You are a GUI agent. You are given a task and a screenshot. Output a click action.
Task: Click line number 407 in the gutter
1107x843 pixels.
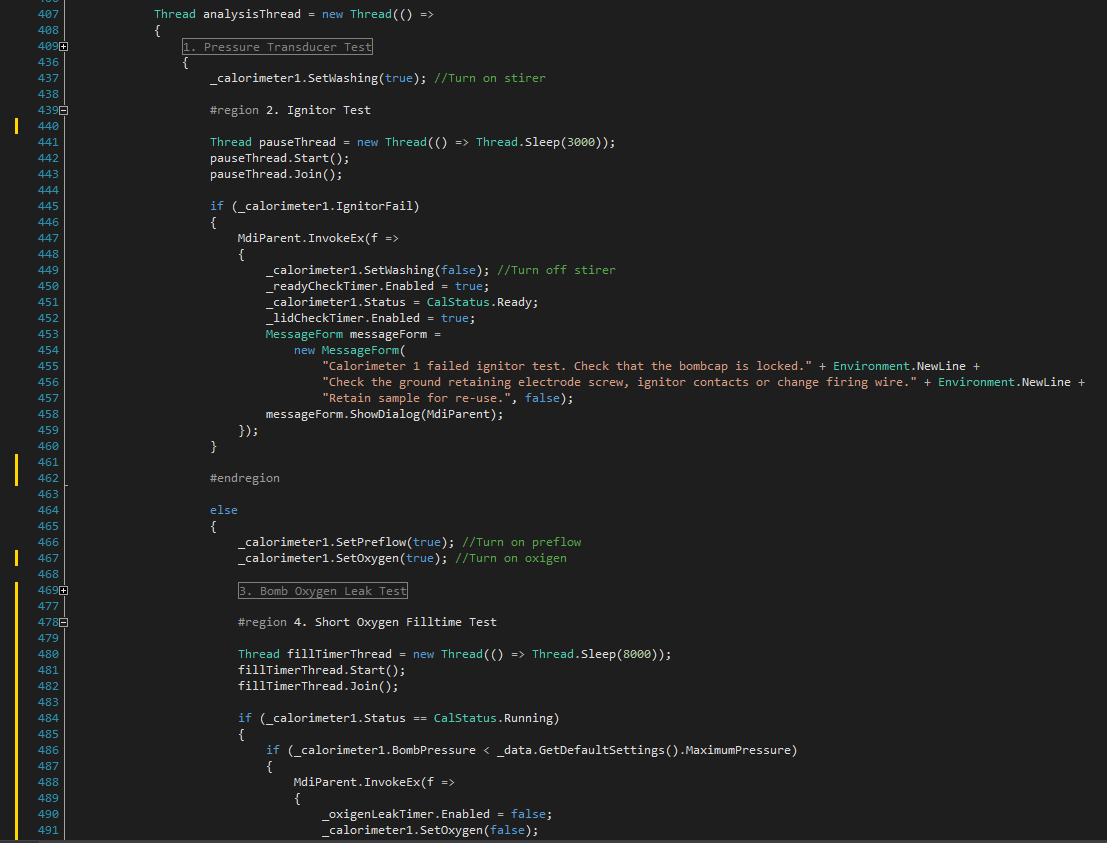click(x=48, y=14)
